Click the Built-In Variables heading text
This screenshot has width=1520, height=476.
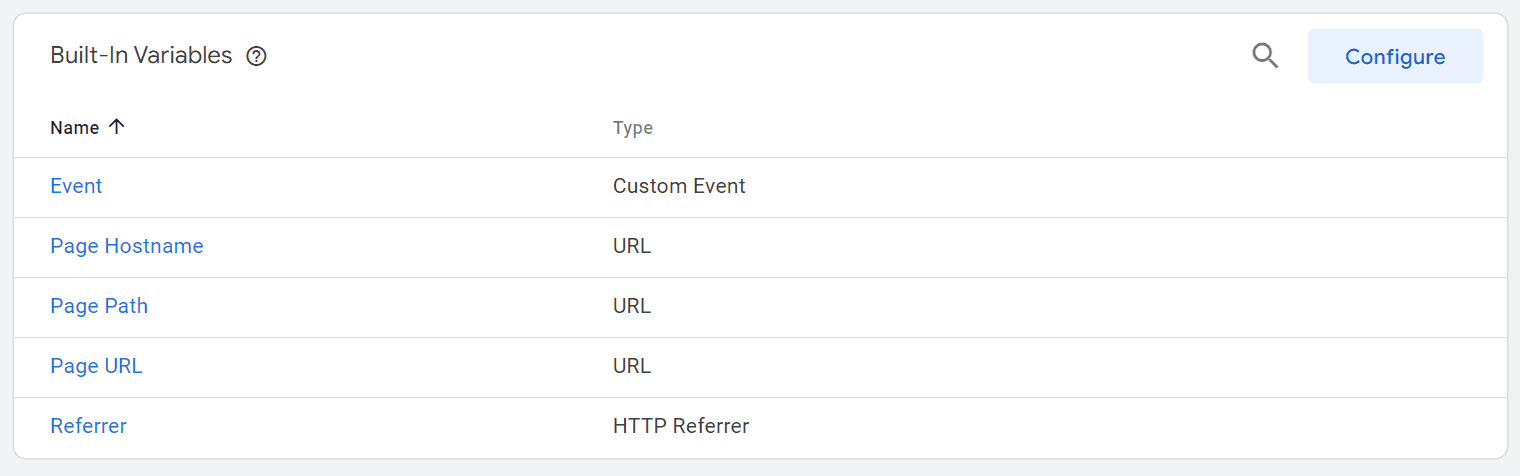(x=141, y=56)
